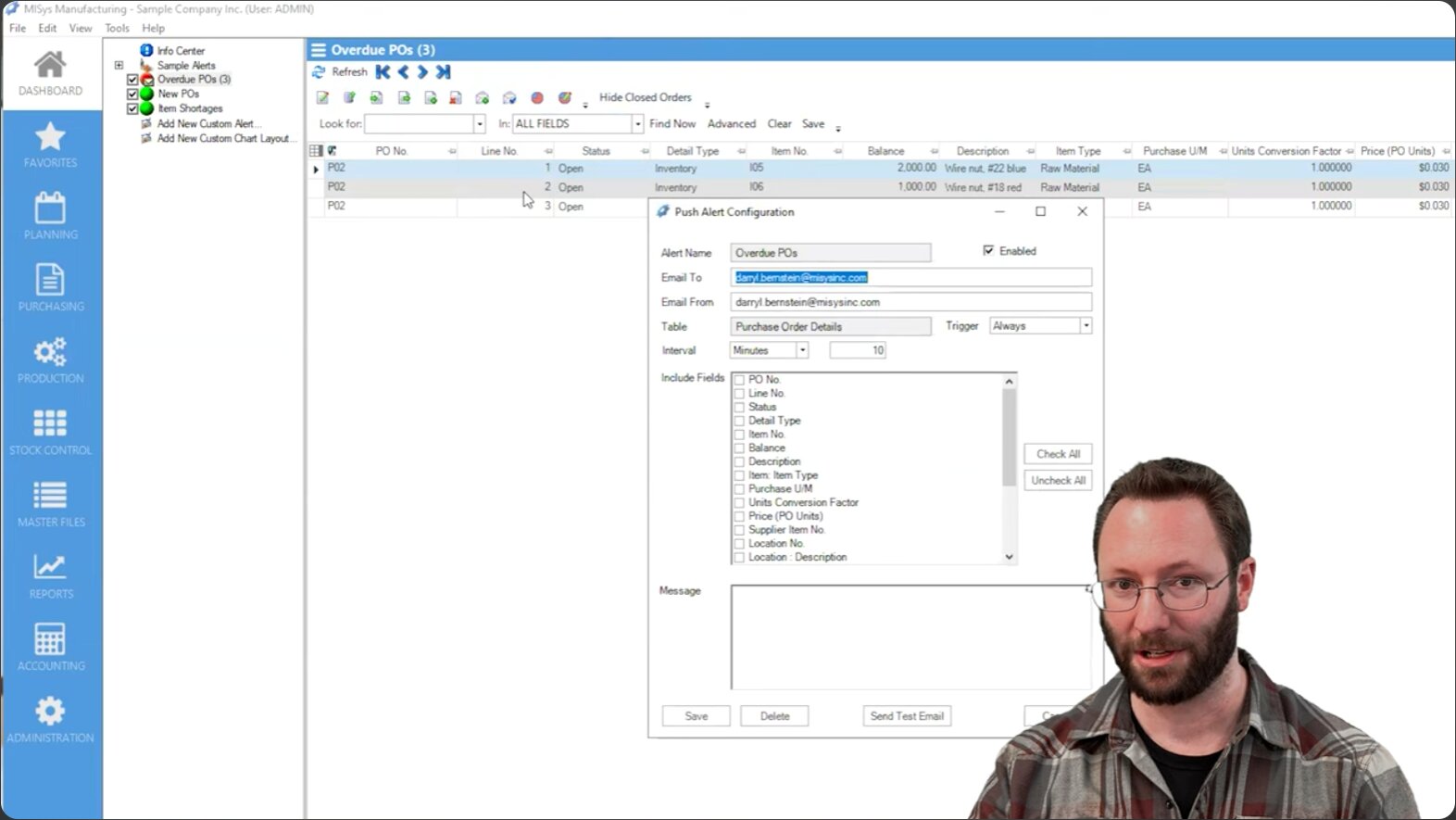This screenshot has height=820, width=1456.
Task: Open the Trigger dropdown set to Always
Action: click(x=1086, y=326)
